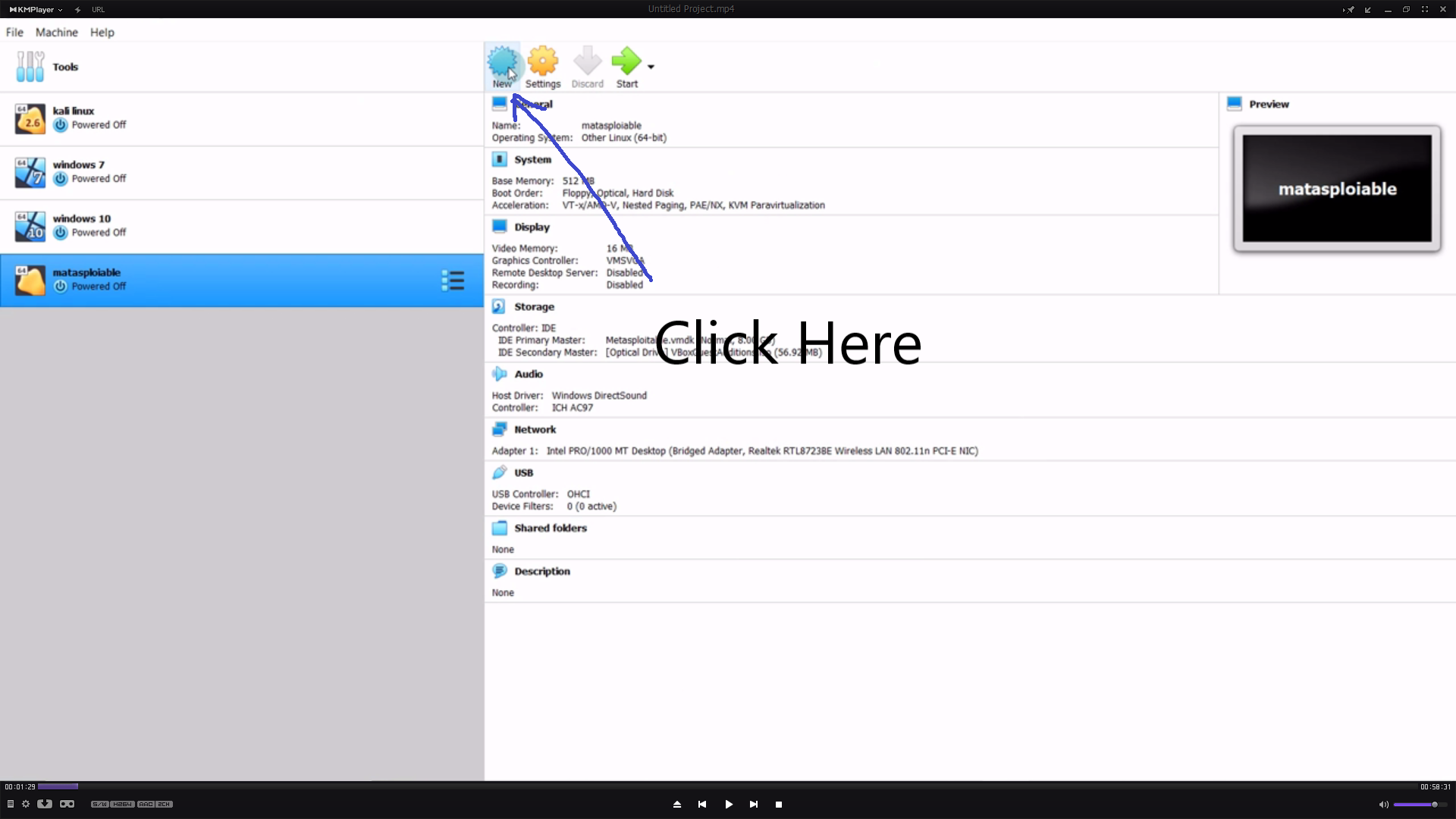The width and height of the screenshot is (1456, 819).
Task: Click the green Start arrow icon
Action: (626, 61)
